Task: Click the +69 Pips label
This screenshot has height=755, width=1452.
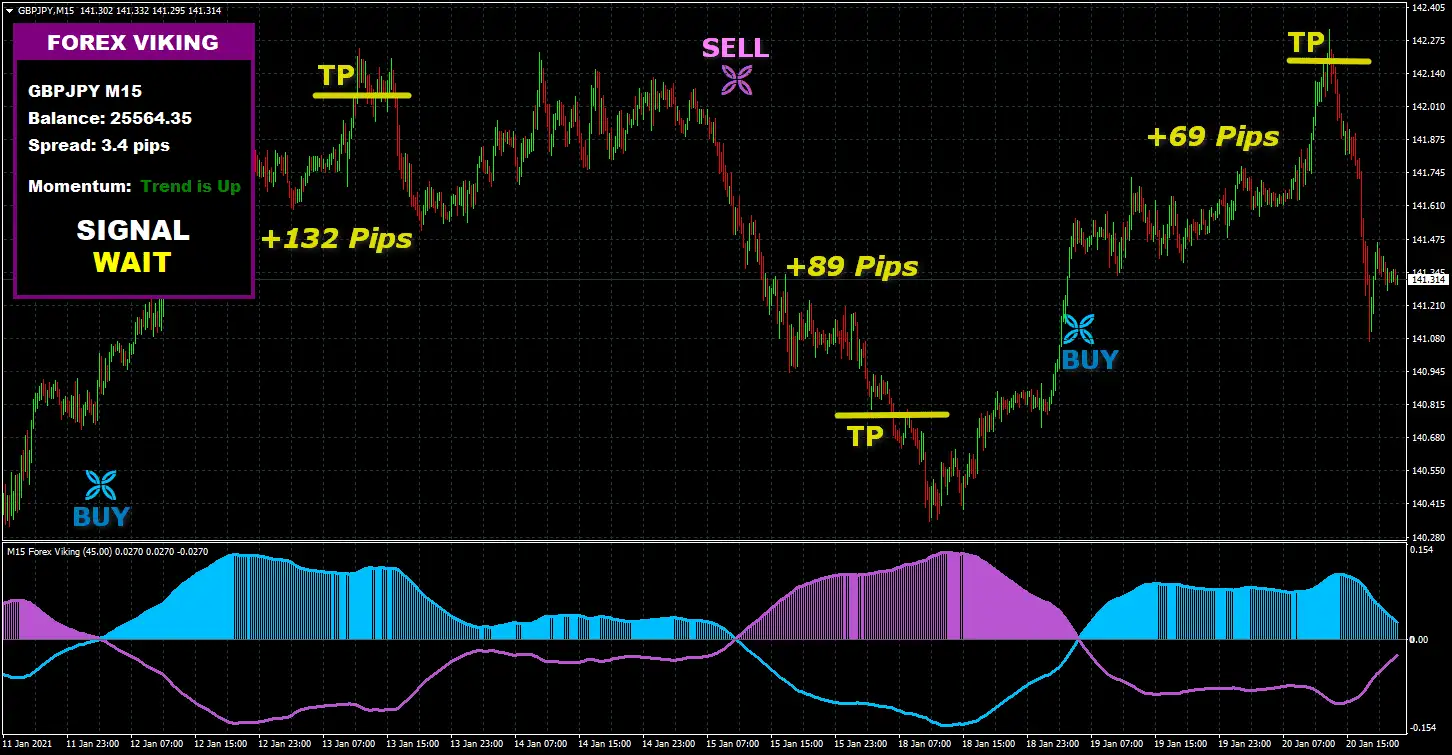Action: (1213, 136)
